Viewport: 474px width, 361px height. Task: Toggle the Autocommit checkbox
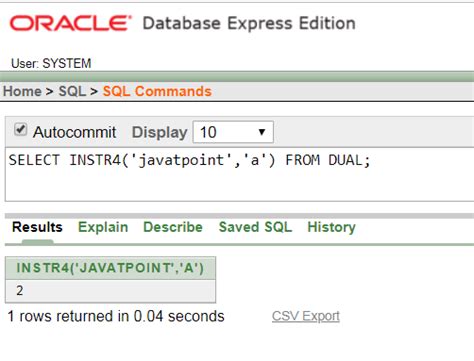click(x=20, y=129)
